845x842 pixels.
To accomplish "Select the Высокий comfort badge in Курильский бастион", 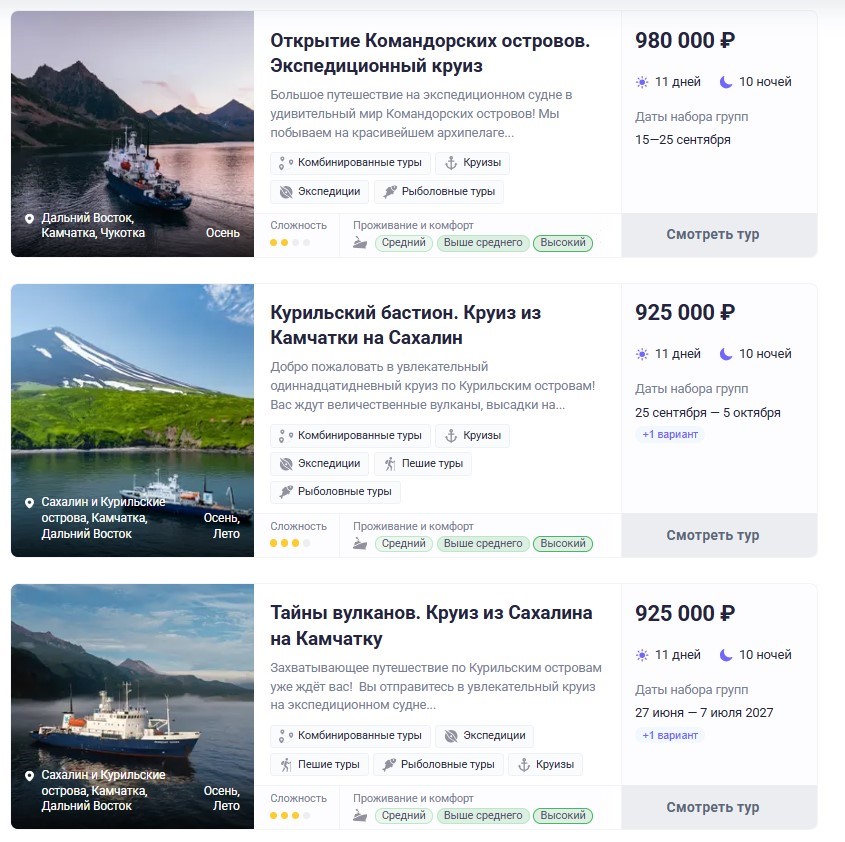I will pos(563,544).
